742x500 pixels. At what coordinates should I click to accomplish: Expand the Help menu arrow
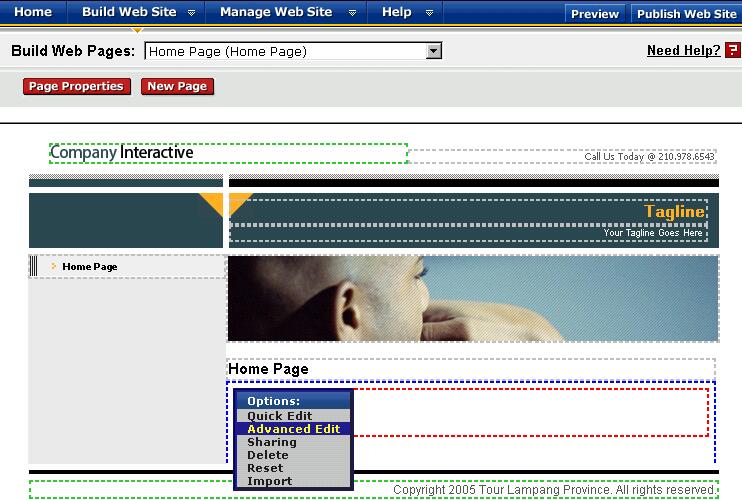429,13
